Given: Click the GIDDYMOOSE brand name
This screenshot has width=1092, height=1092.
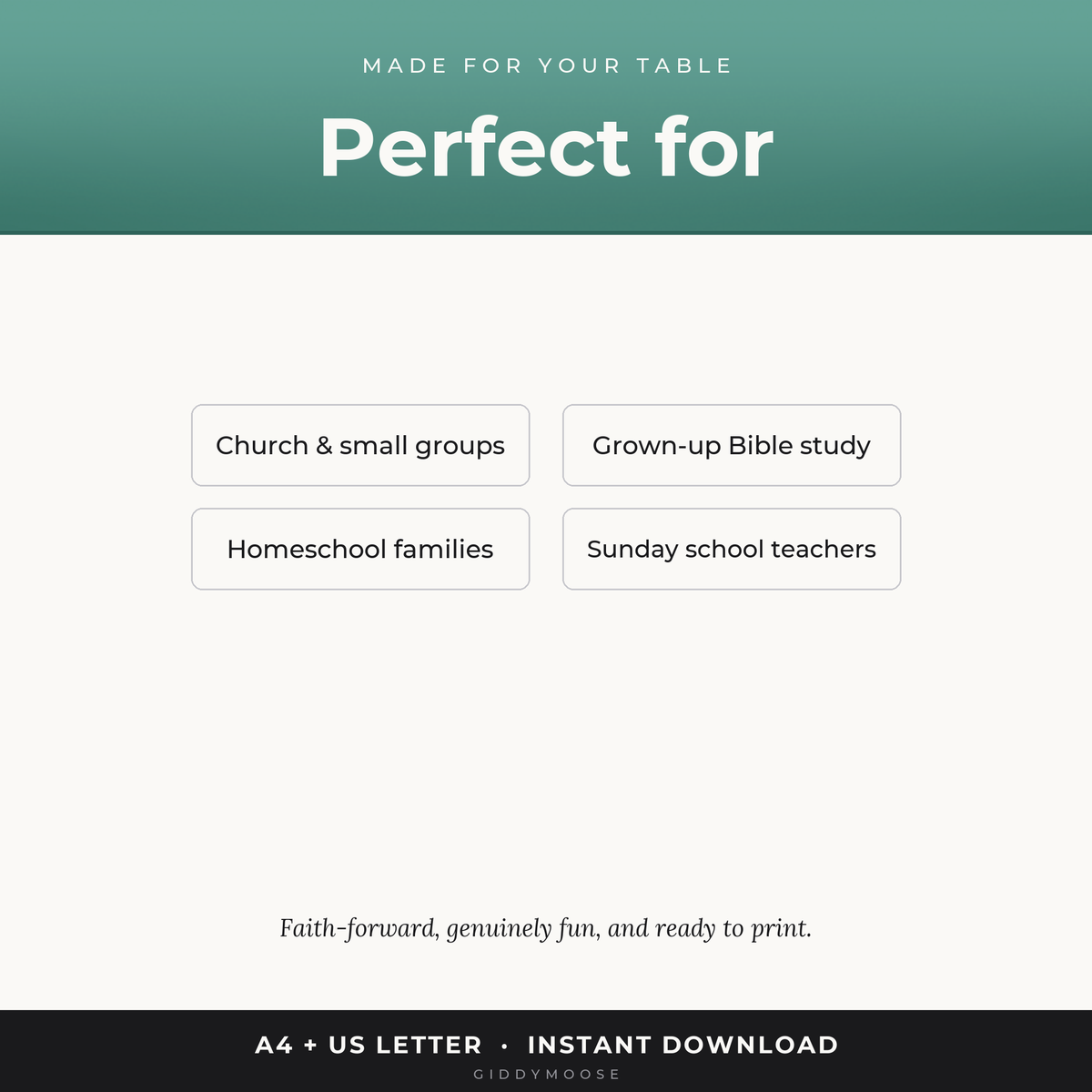Looking at the screenshot, I should [546, 1075].
